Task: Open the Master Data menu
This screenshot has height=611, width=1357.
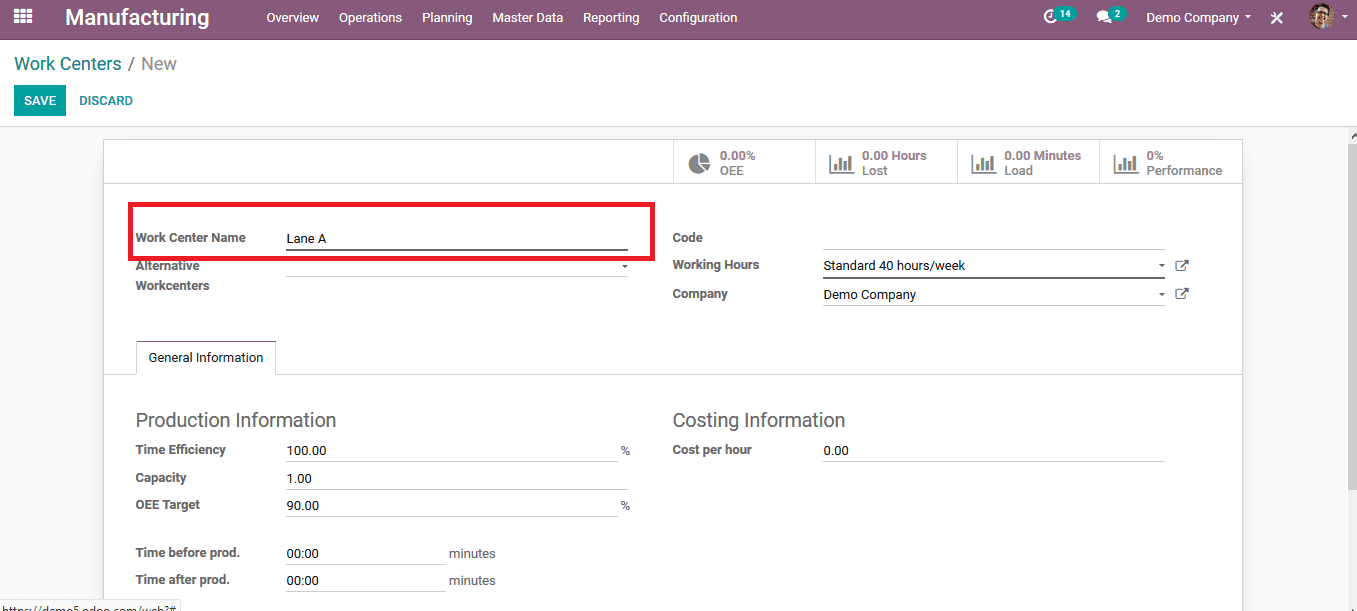Action: [x=527, y=17]
